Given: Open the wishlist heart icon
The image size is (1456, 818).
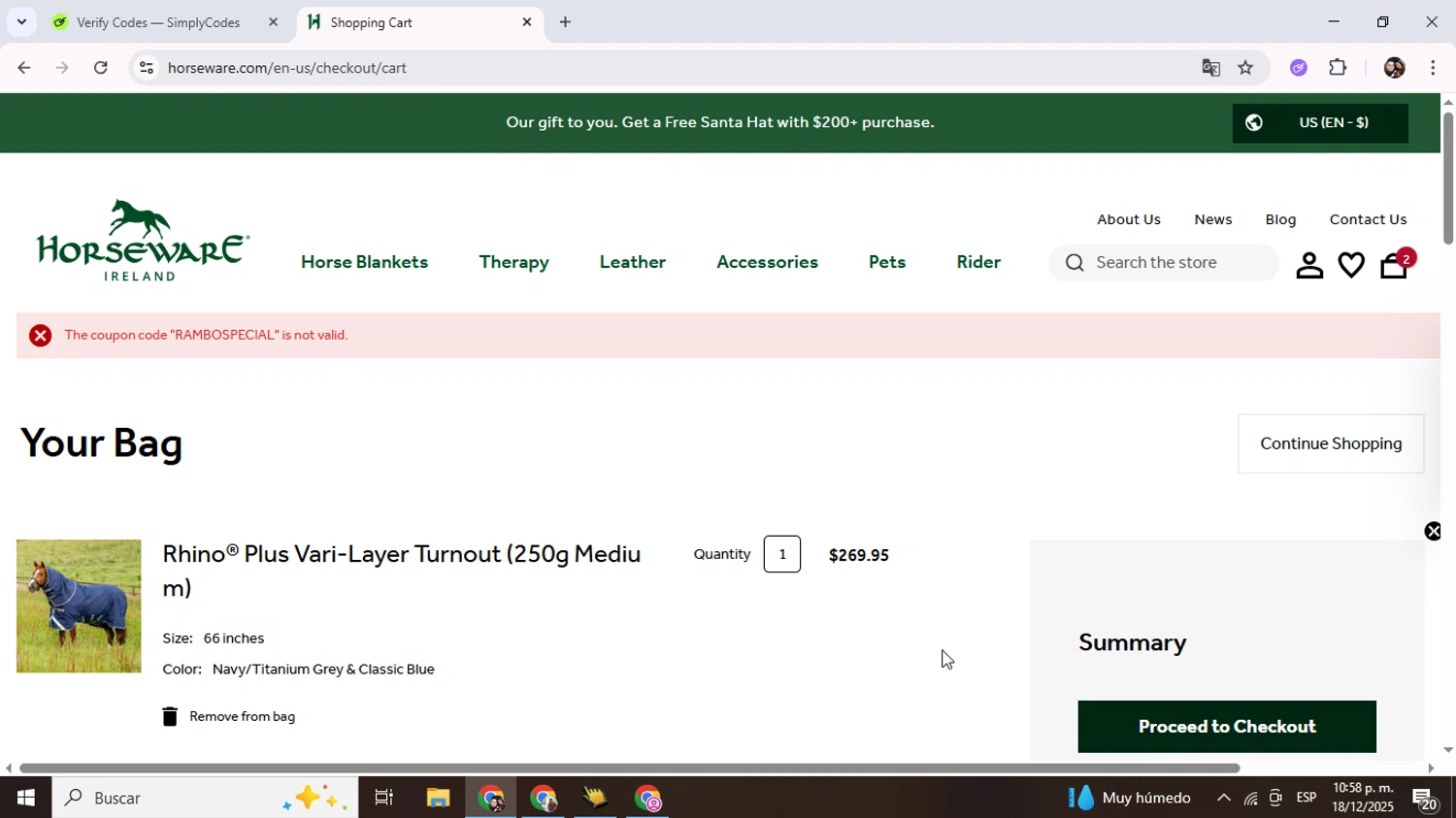Looking at the screenshot, I should [x=1351, y=265].
